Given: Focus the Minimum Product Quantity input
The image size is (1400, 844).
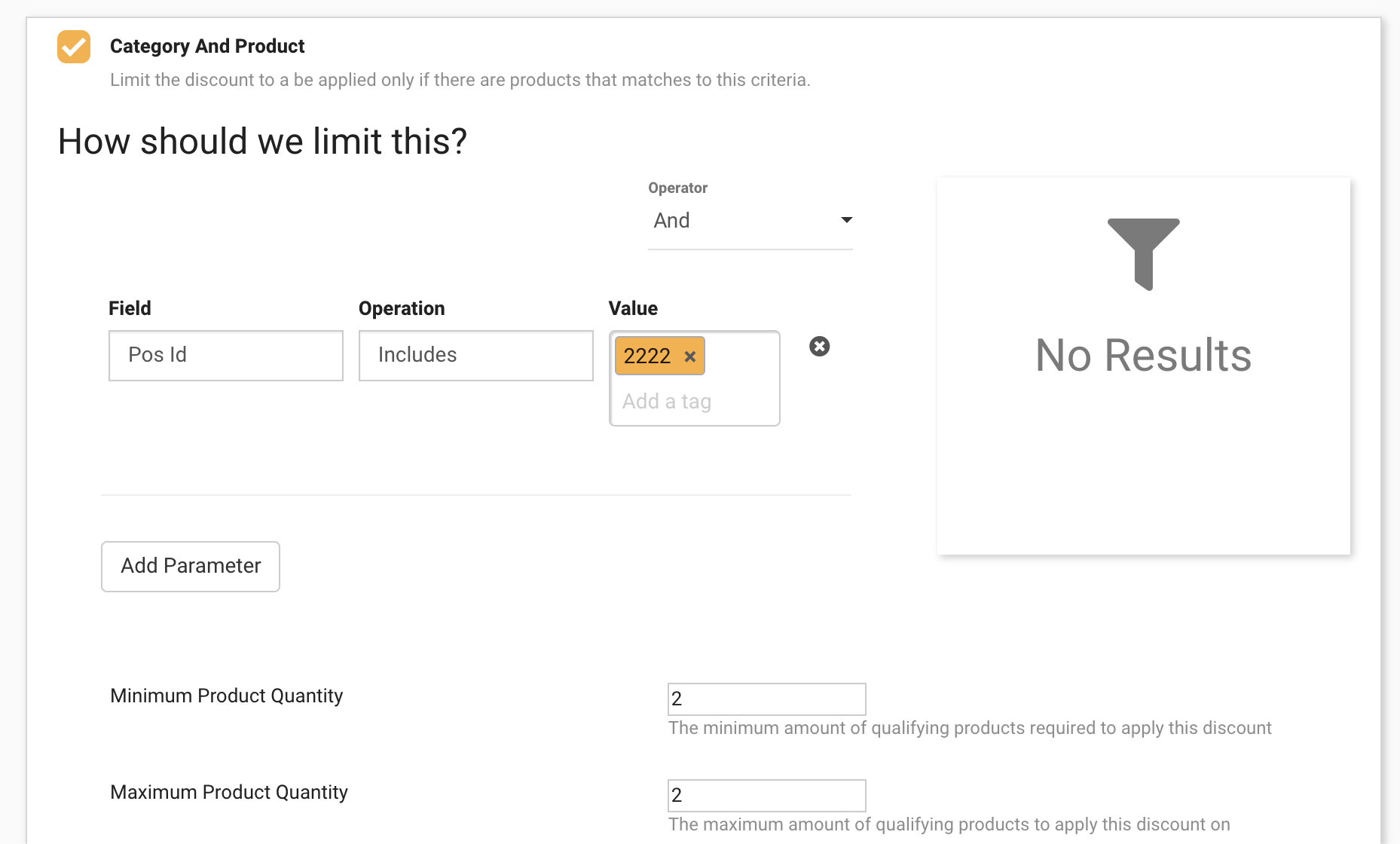Looking at the screenshot, I should coord(766,699).
